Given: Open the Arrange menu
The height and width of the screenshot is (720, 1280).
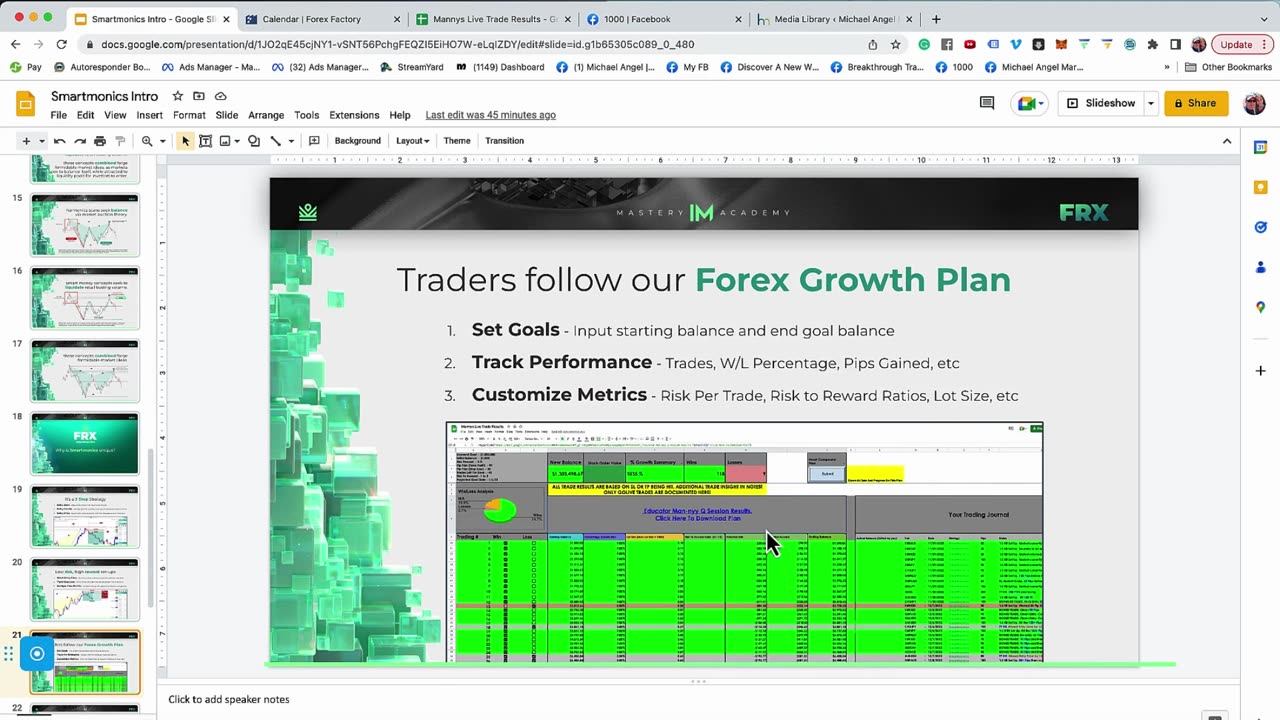Looking at the screenshot, I should [x=266, y=115].
